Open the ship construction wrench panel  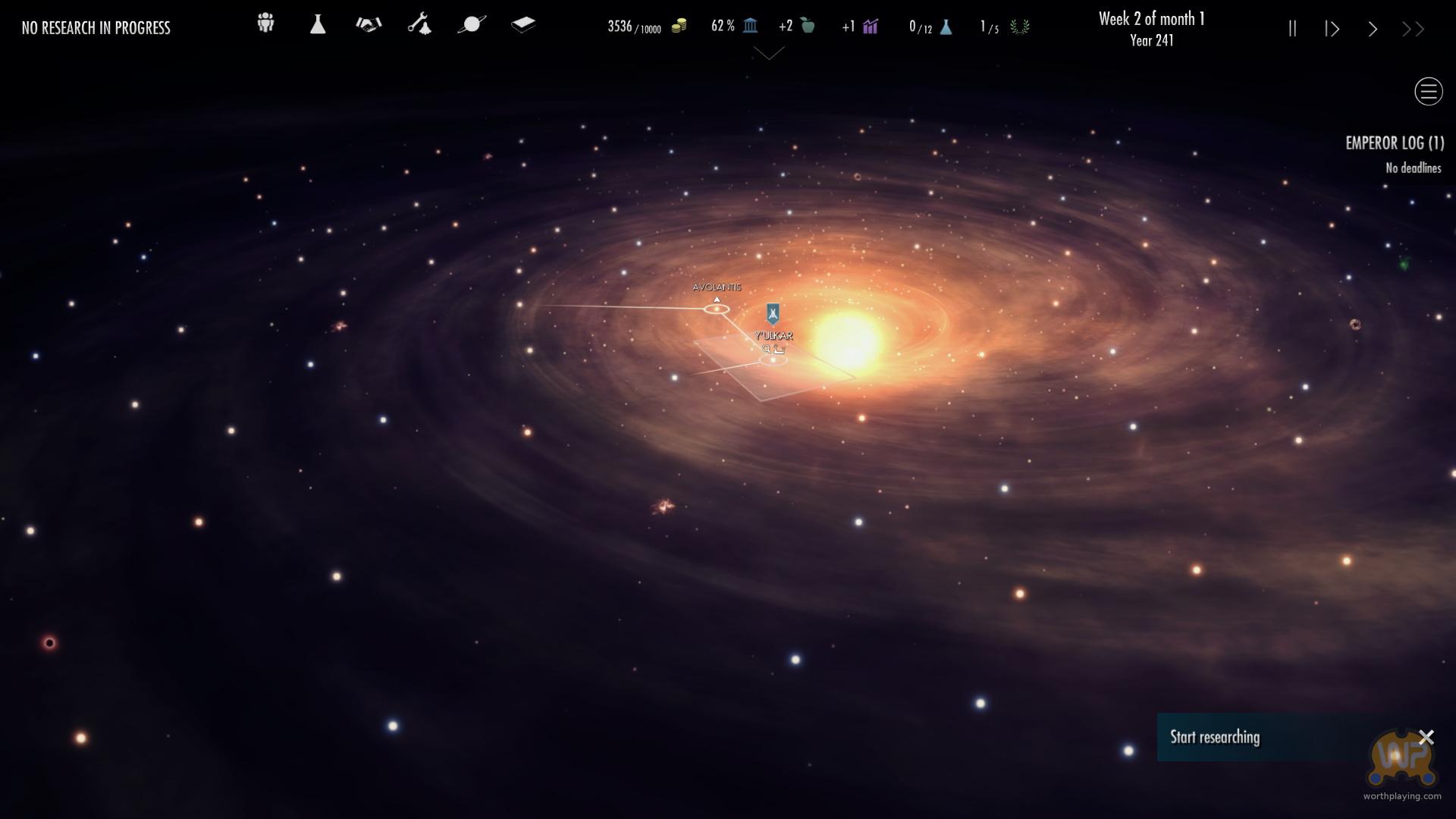coord(419,24)
